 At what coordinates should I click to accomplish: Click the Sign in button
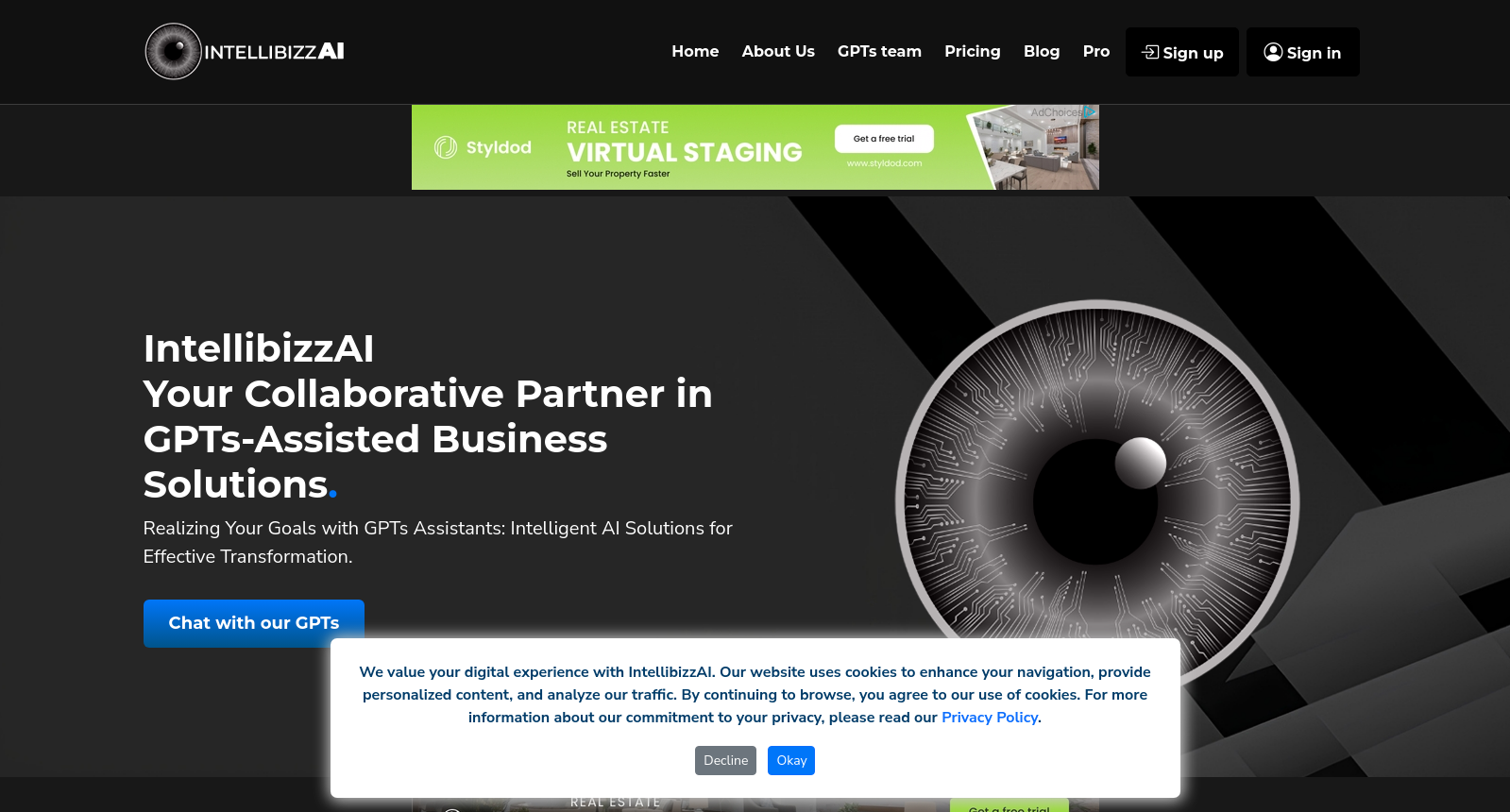pos(1303,52)
